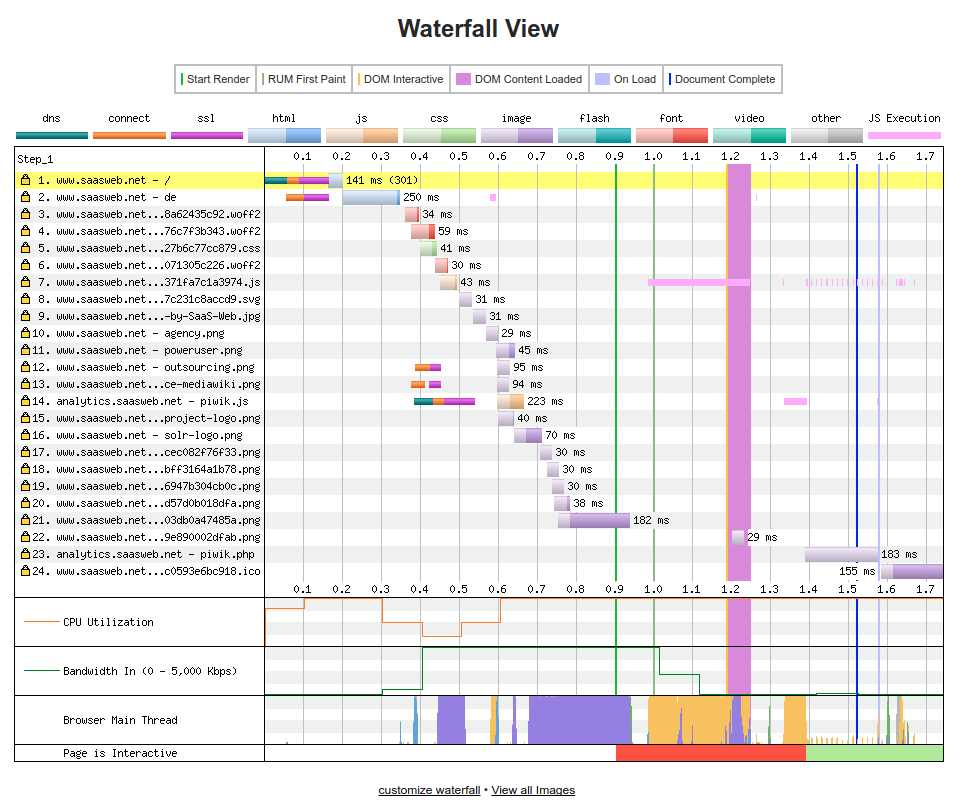Click lock icon beside ce-mediawiki.png request
This screenshot has height=802, width=963.
[x=25, y=384]
